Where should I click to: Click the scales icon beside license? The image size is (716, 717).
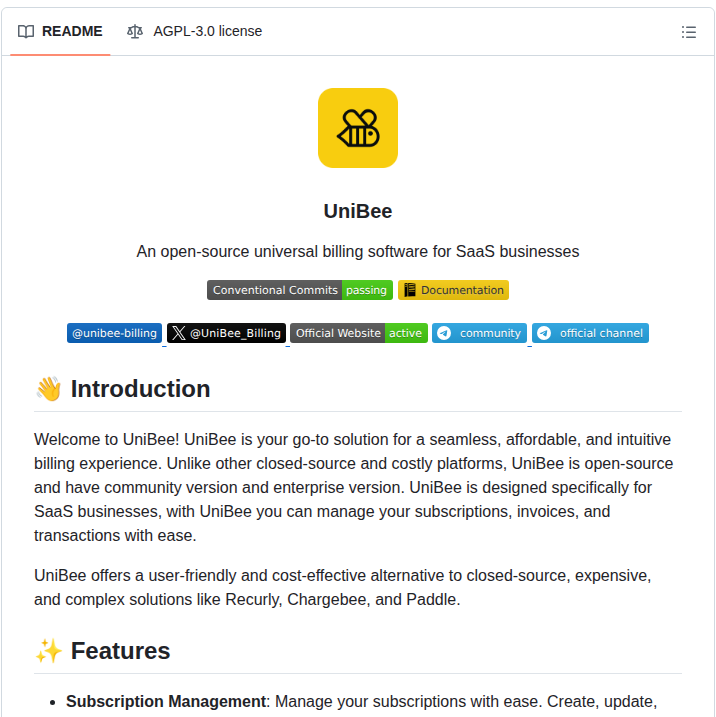135,32
